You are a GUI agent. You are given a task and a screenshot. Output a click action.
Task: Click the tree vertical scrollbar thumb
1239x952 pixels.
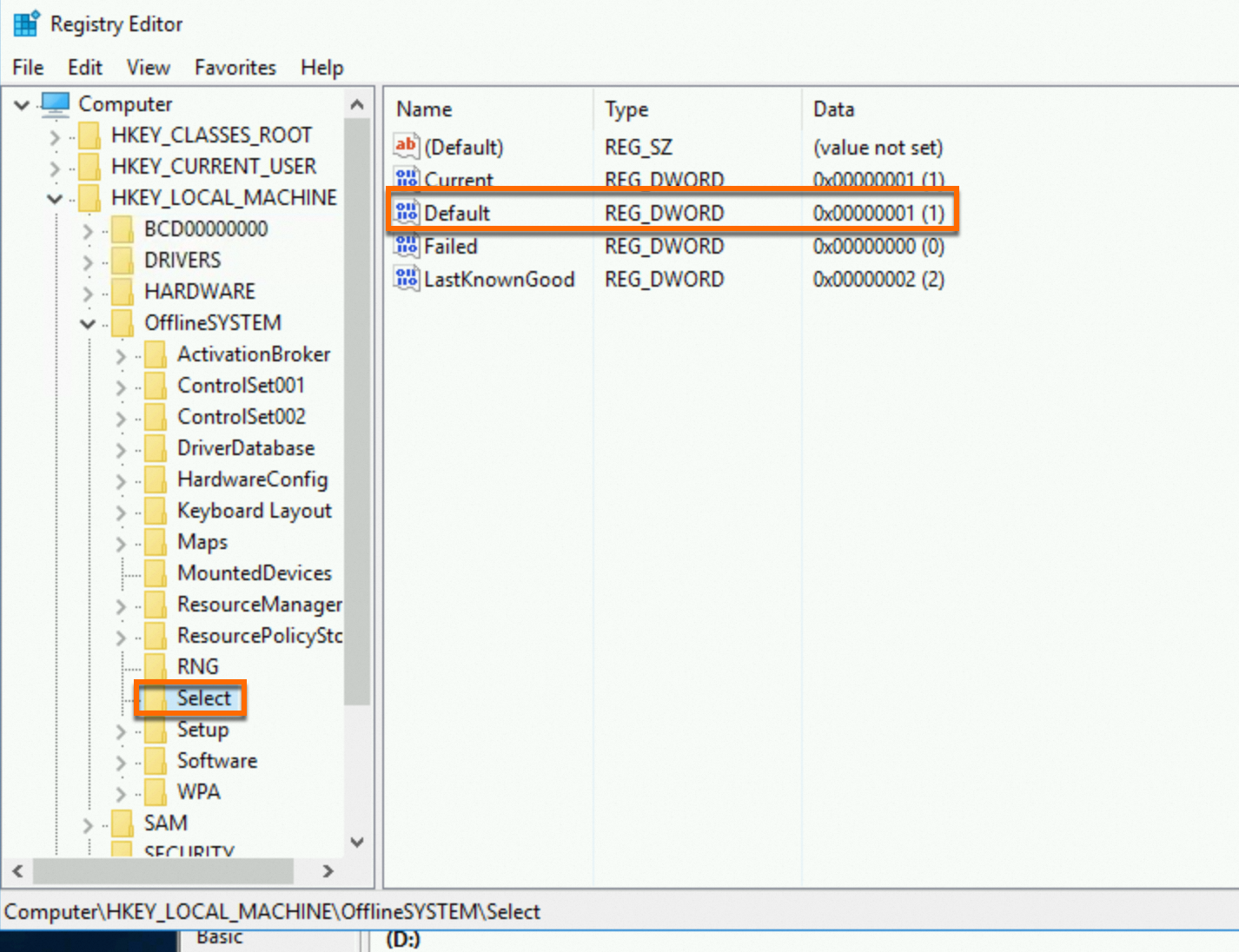357,412
